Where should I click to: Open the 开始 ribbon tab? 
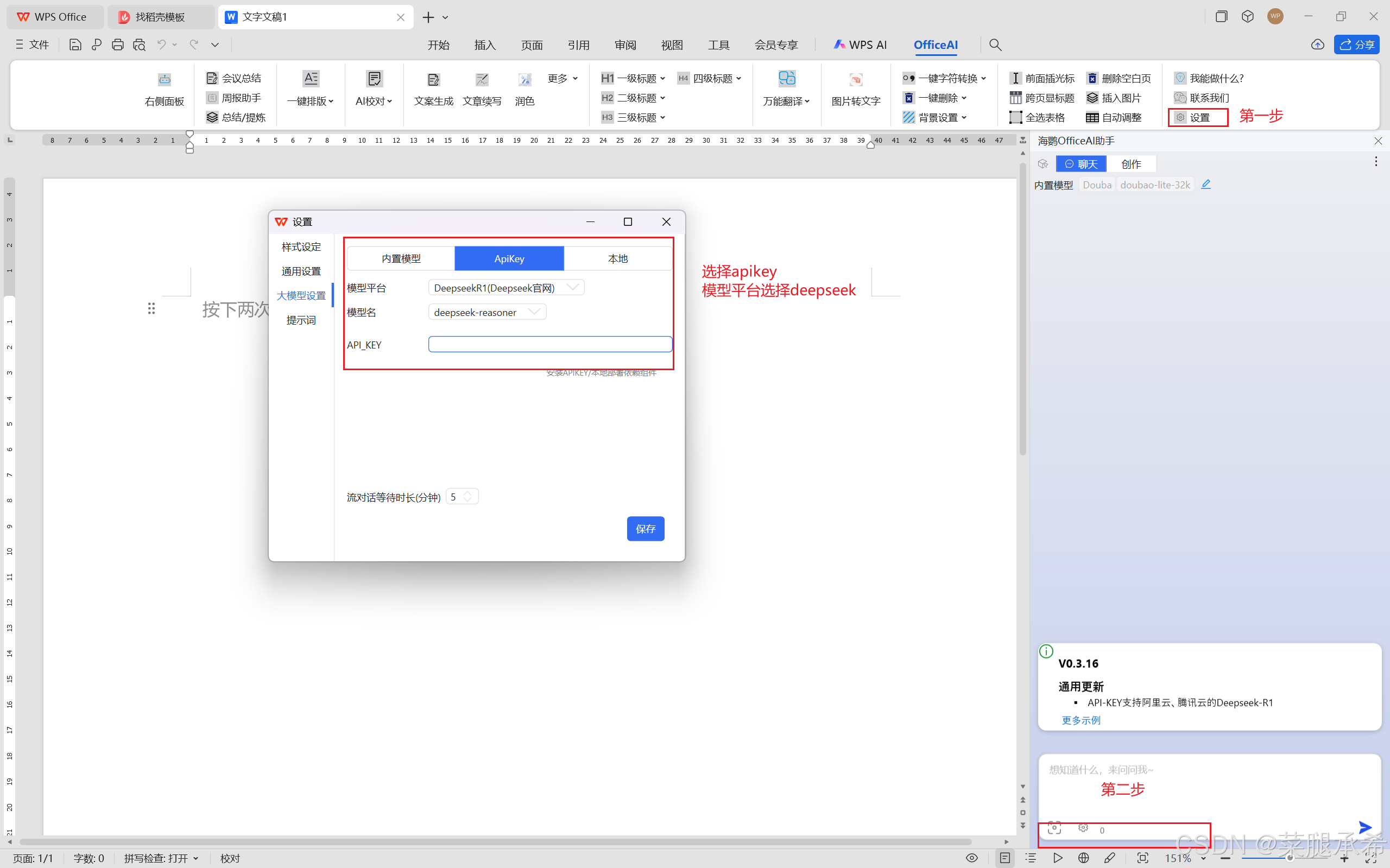(438, 45)
